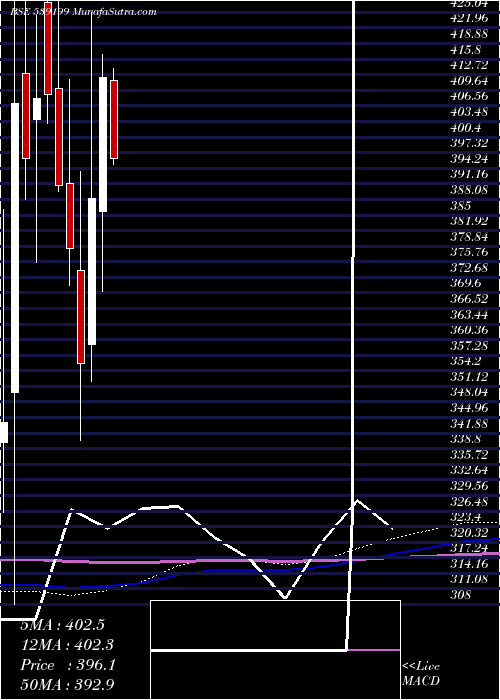
Task: Click the 388.08 price axis label
Action: tap(468, 190)
